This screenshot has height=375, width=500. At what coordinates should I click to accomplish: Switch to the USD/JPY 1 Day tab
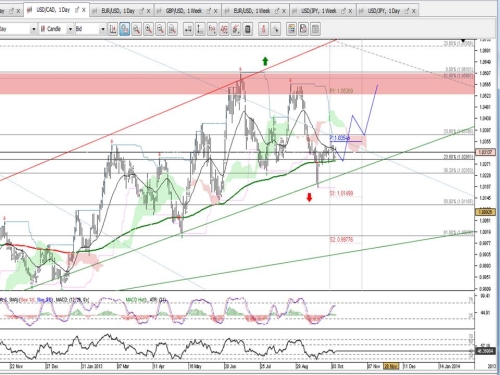coord(384,11)
